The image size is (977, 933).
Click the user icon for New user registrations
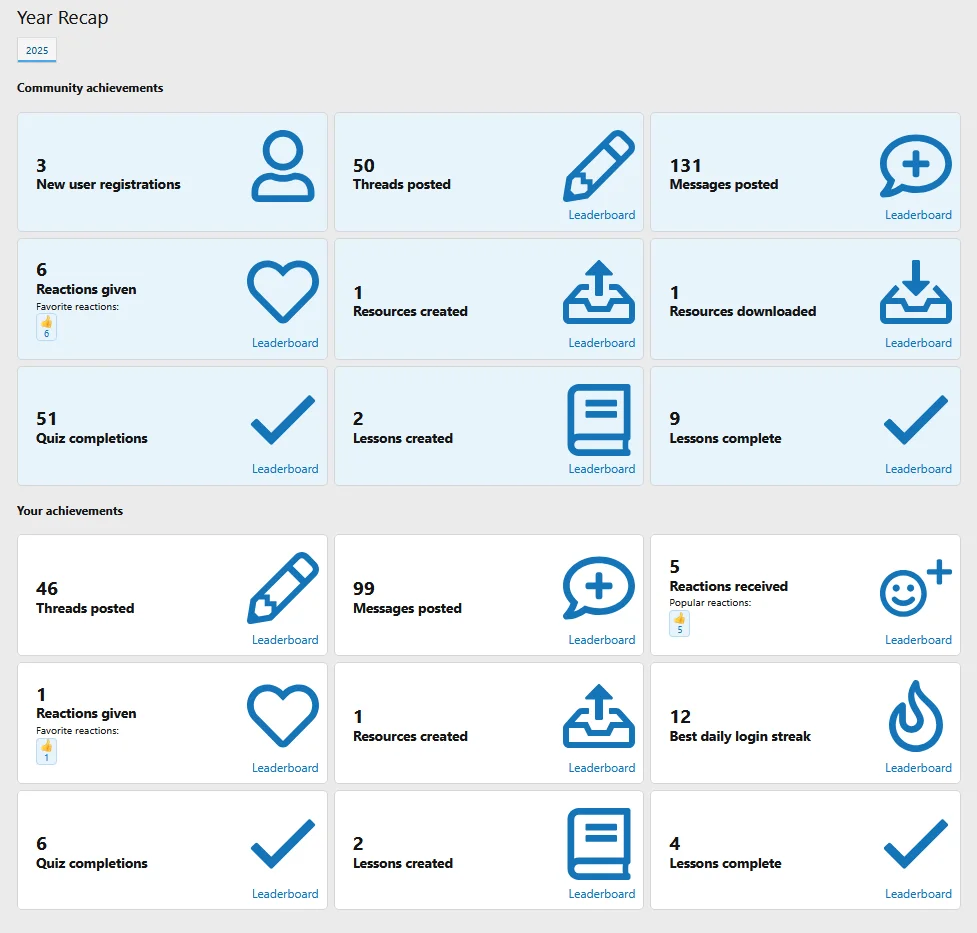[282, 166]
